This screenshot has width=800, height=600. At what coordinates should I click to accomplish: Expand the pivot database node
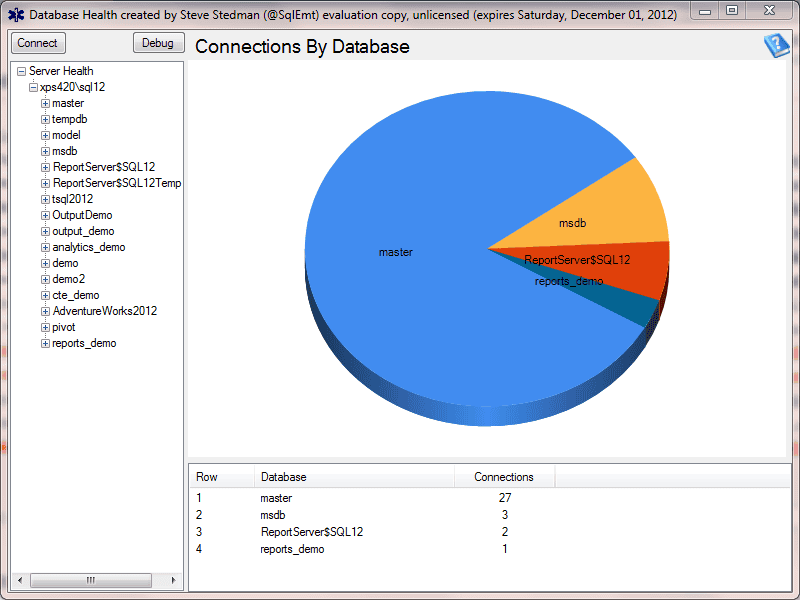(45, 328)
